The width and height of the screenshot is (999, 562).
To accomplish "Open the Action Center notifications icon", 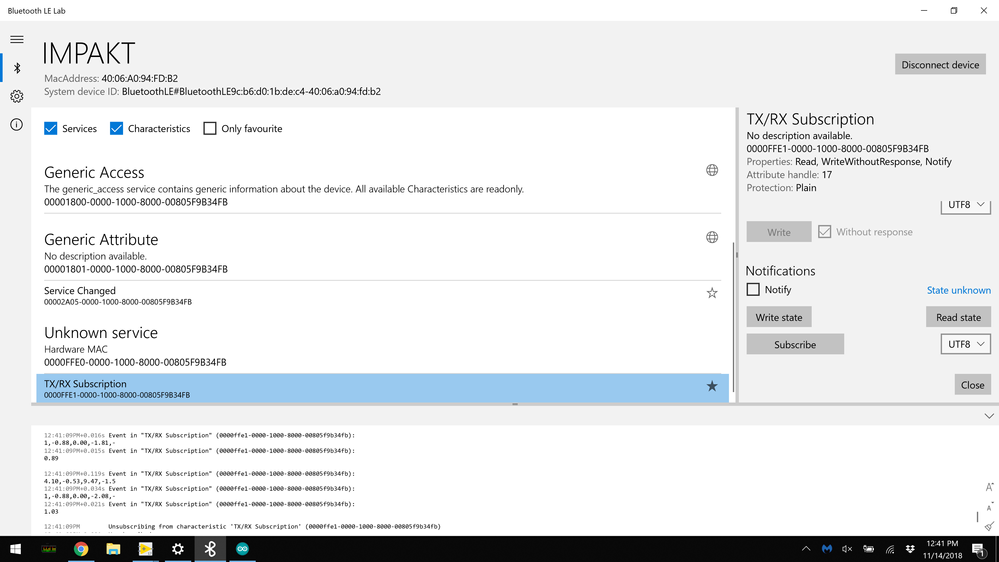I will [979, 549].
